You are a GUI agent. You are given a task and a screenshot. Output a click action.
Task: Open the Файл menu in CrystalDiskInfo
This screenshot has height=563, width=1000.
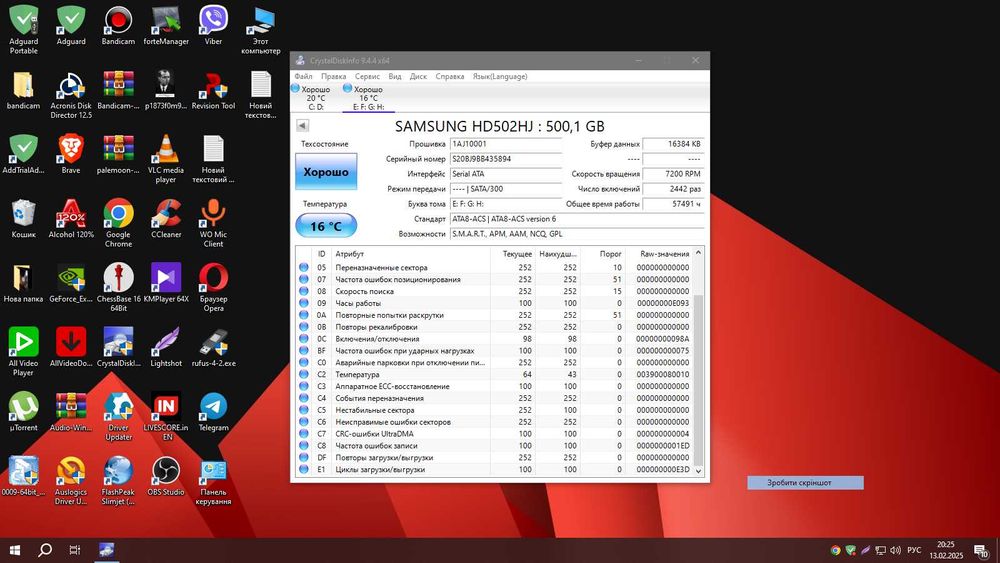coord(304,77)
